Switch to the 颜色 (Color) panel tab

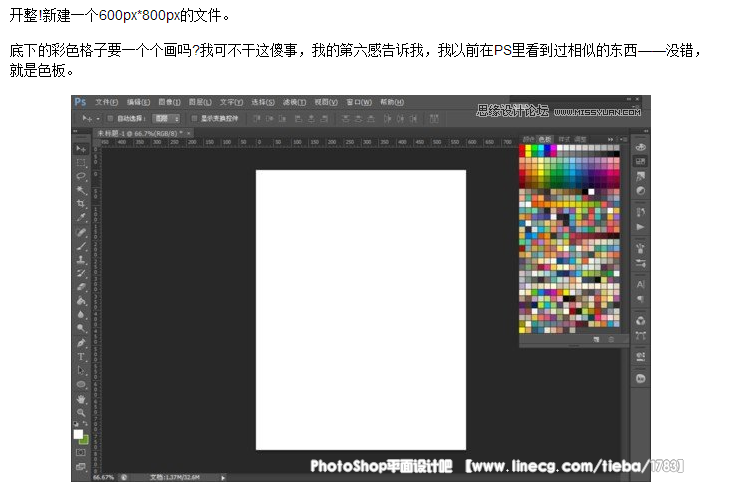528,139
